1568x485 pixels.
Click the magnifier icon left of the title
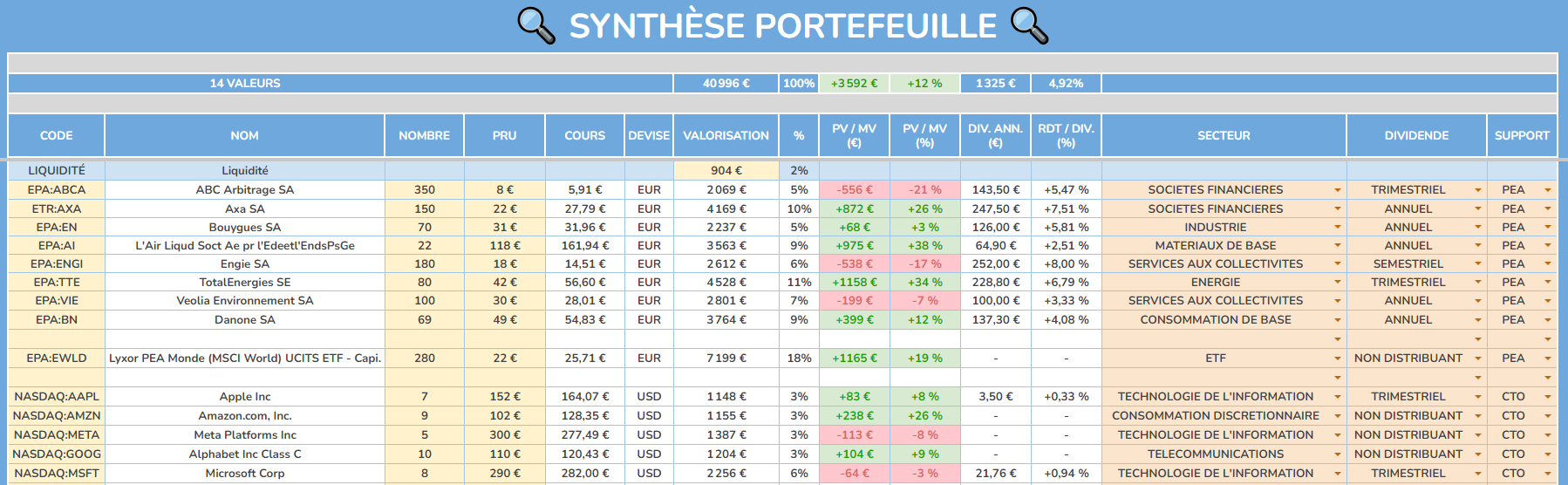(536, 25)
